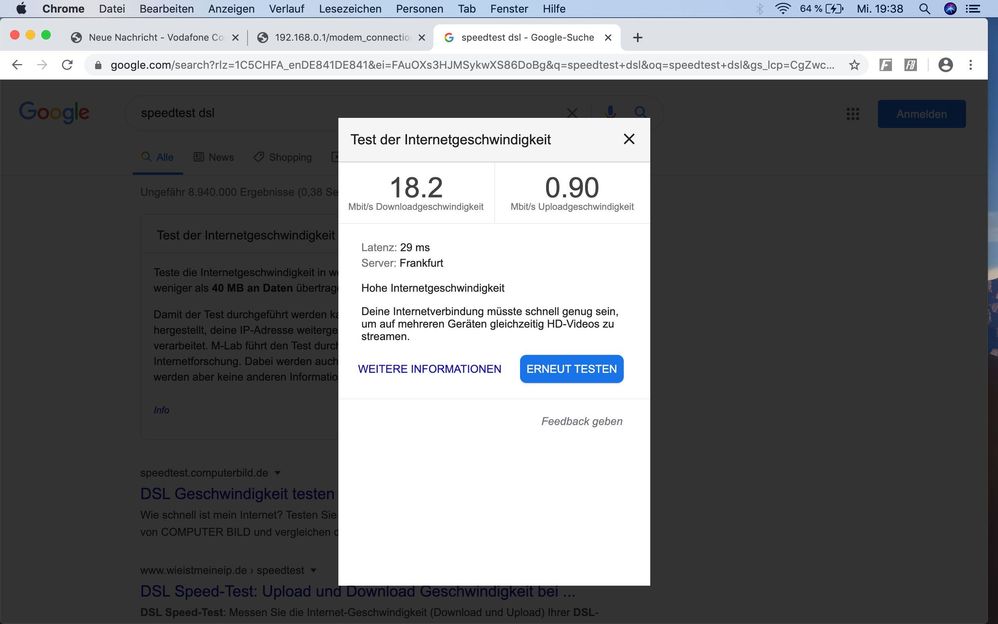The width and height of the screenshot is (998, 624).
Task: Click Feedback geben link
Action: (582, 421)
